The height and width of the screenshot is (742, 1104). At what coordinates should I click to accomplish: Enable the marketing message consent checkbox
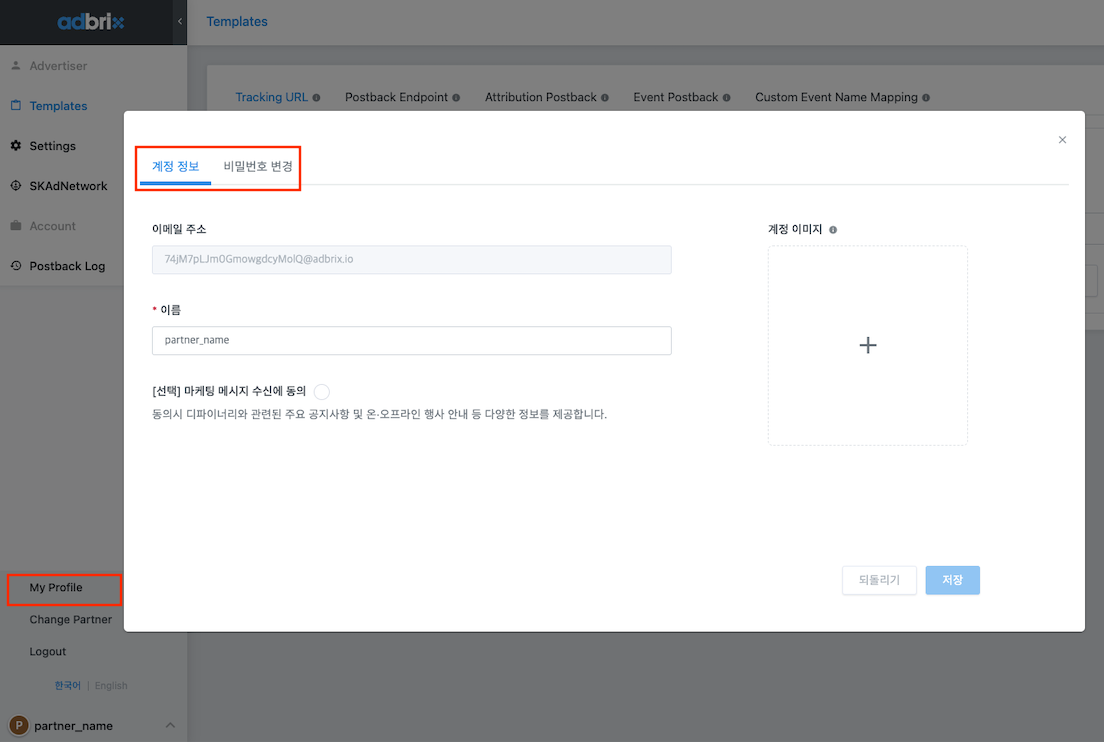322,392
